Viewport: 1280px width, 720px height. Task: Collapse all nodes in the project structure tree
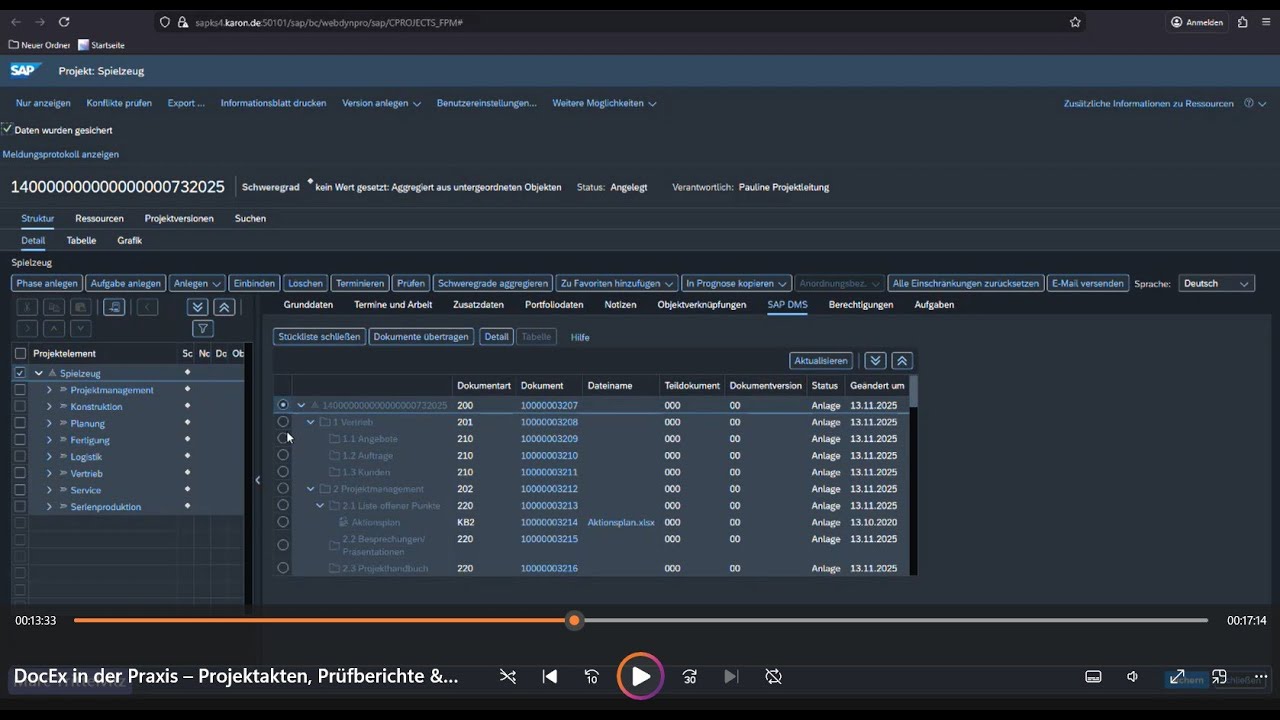point(225,307)
